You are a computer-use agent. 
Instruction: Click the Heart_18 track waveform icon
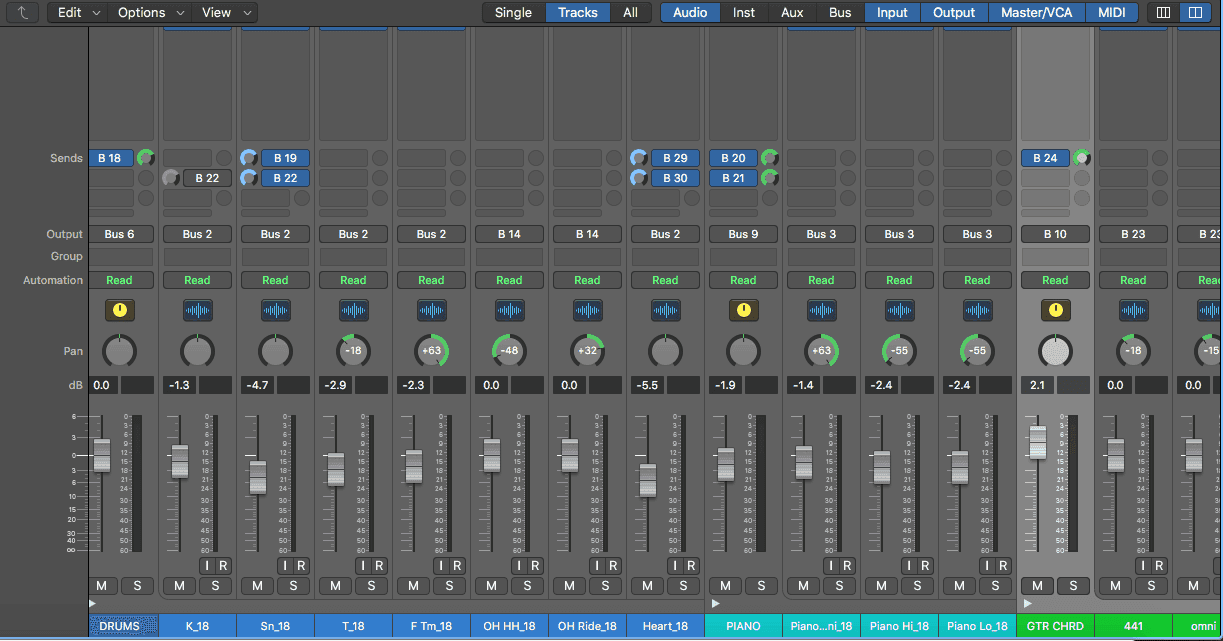(x=666, y=310)
